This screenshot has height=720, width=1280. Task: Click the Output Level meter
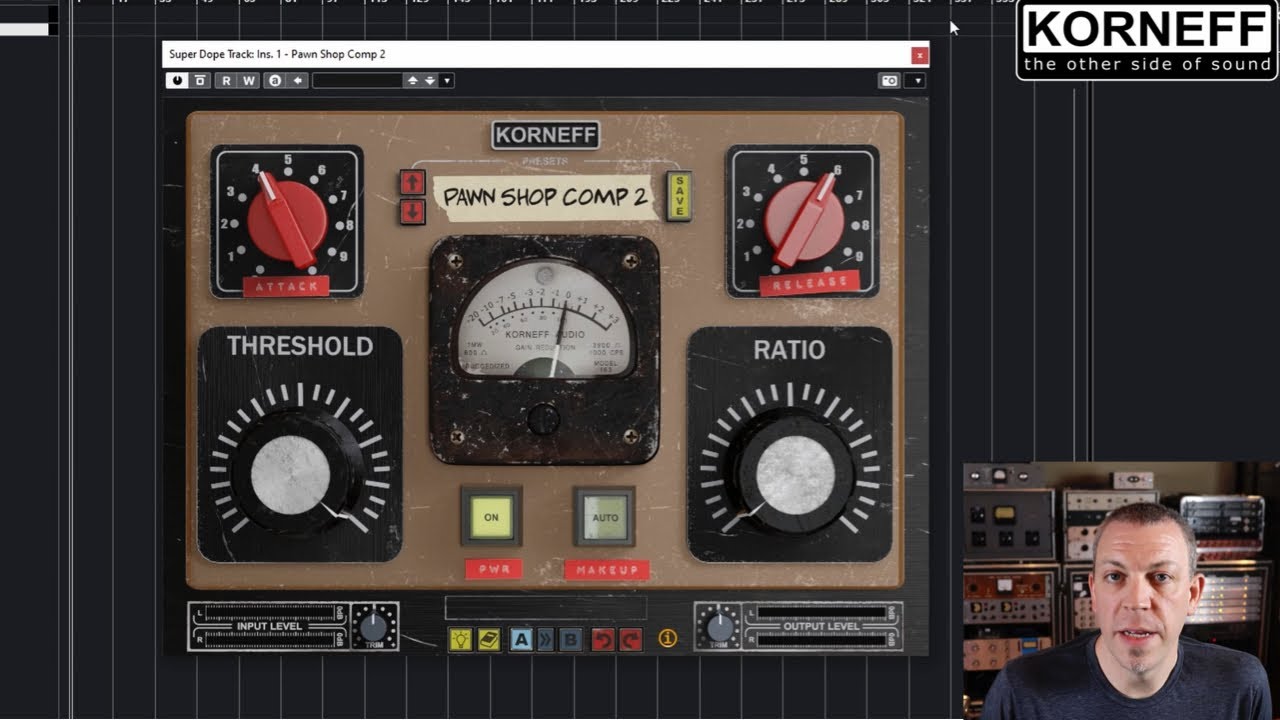821,626
